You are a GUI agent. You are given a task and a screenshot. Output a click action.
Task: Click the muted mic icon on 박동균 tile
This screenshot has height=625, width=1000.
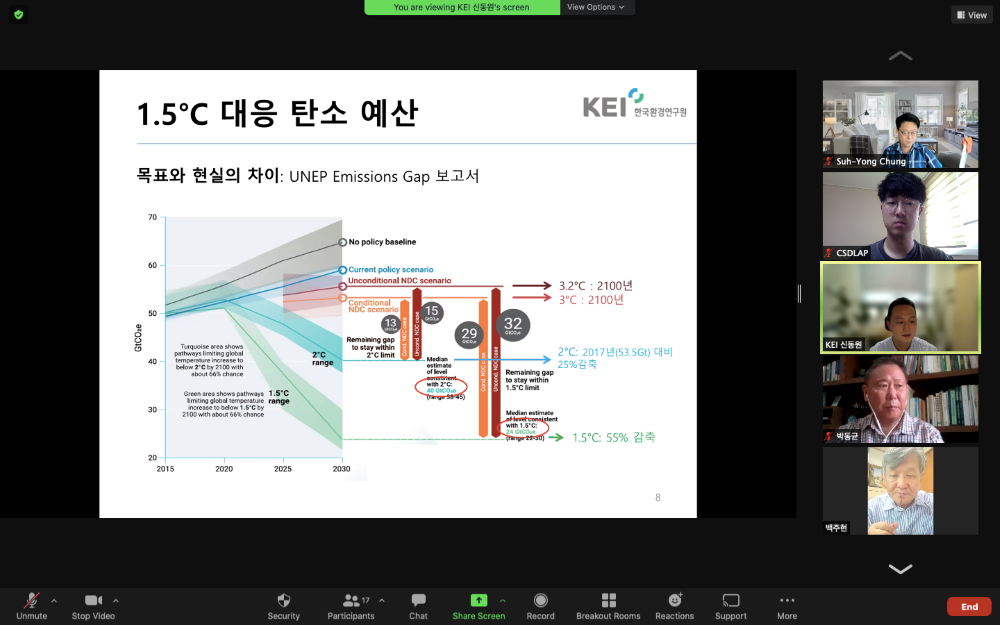[x=829, y=436]
